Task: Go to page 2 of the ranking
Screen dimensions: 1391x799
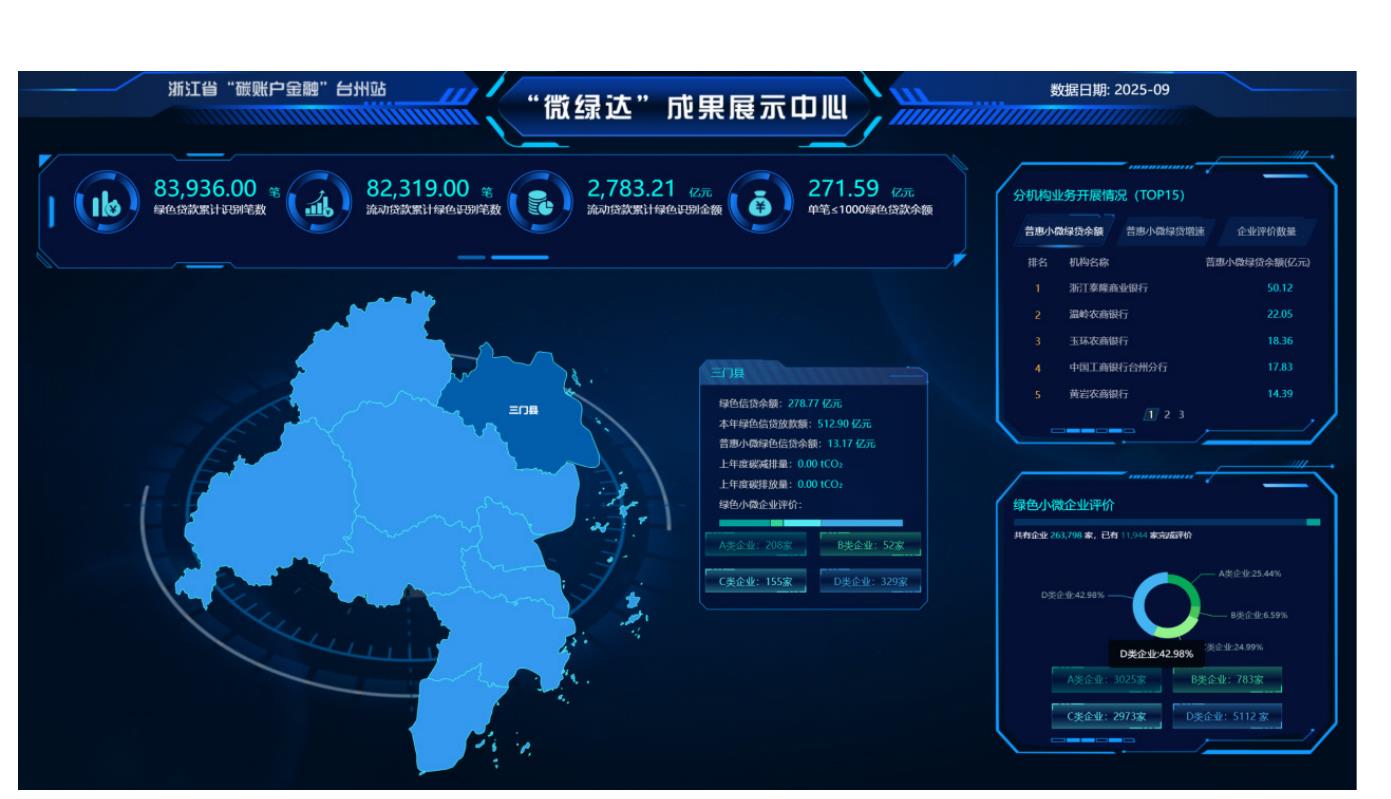Action: pos(1166,414)
